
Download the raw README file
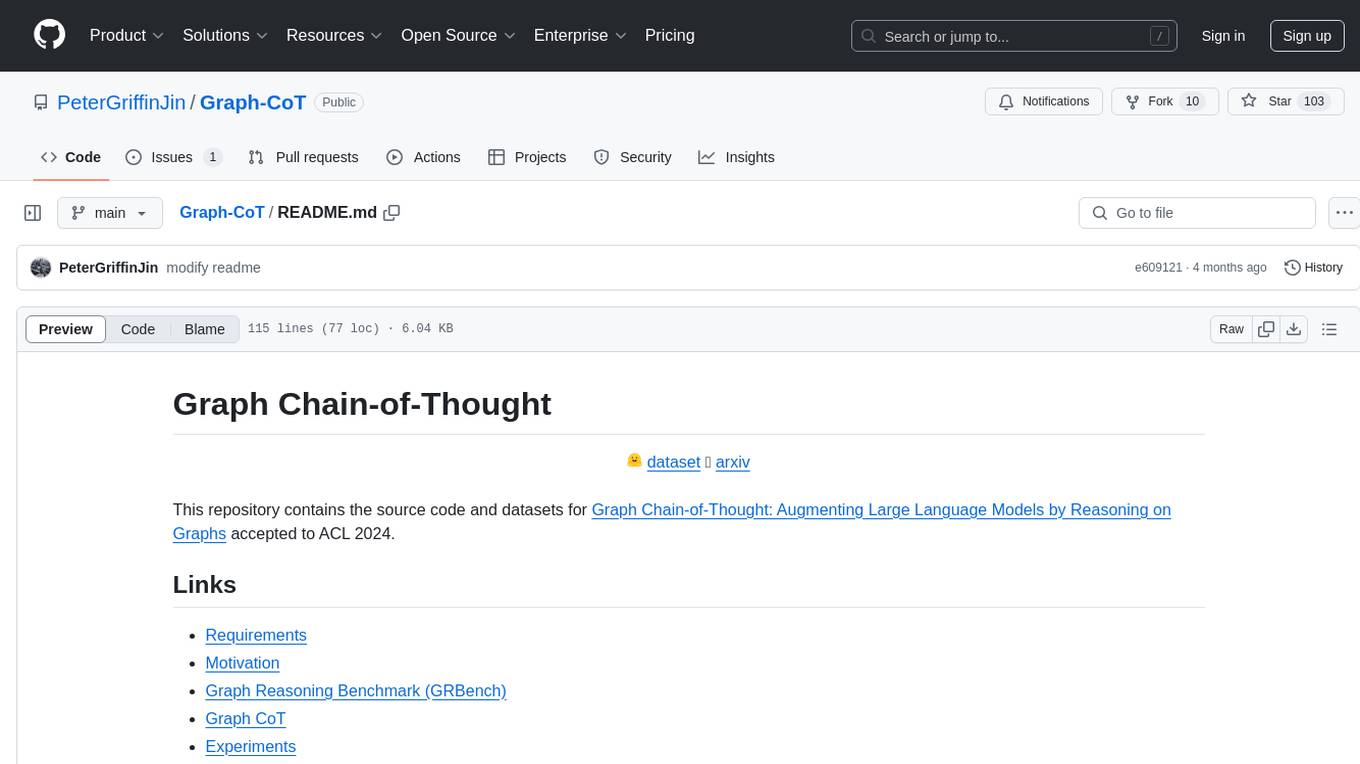tap(1294, 329)
